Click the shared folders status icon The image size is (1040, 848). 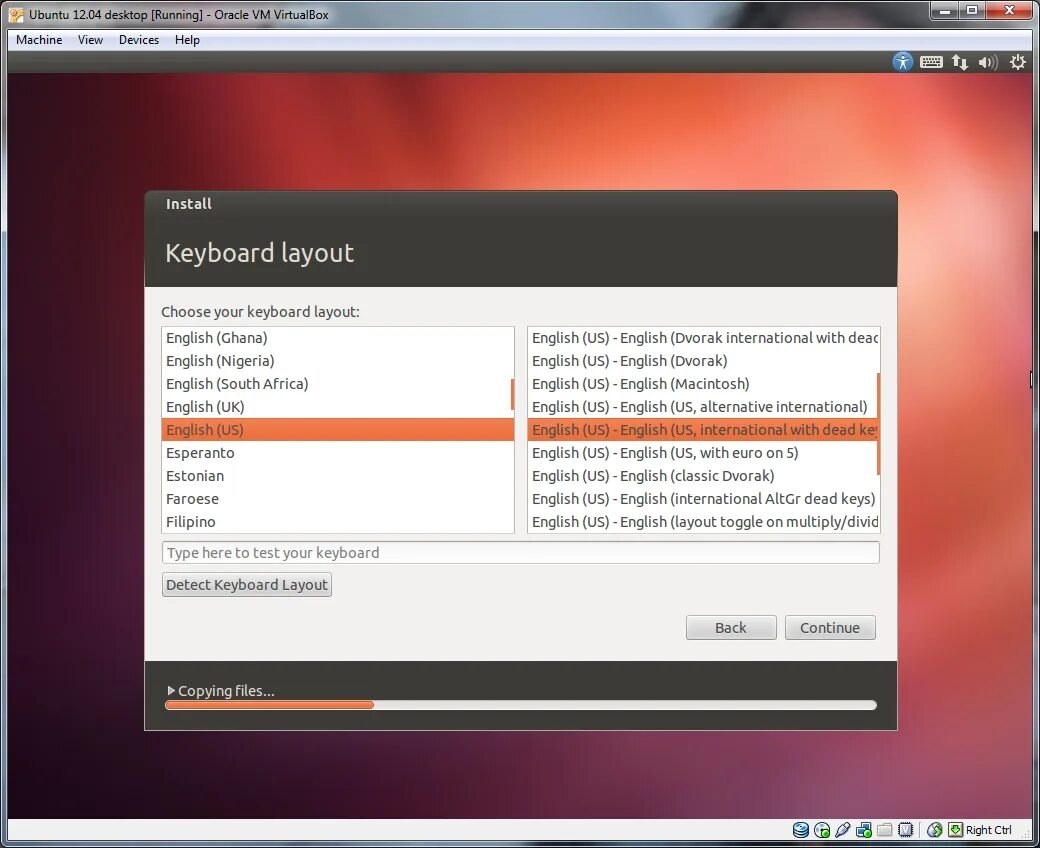884,829
